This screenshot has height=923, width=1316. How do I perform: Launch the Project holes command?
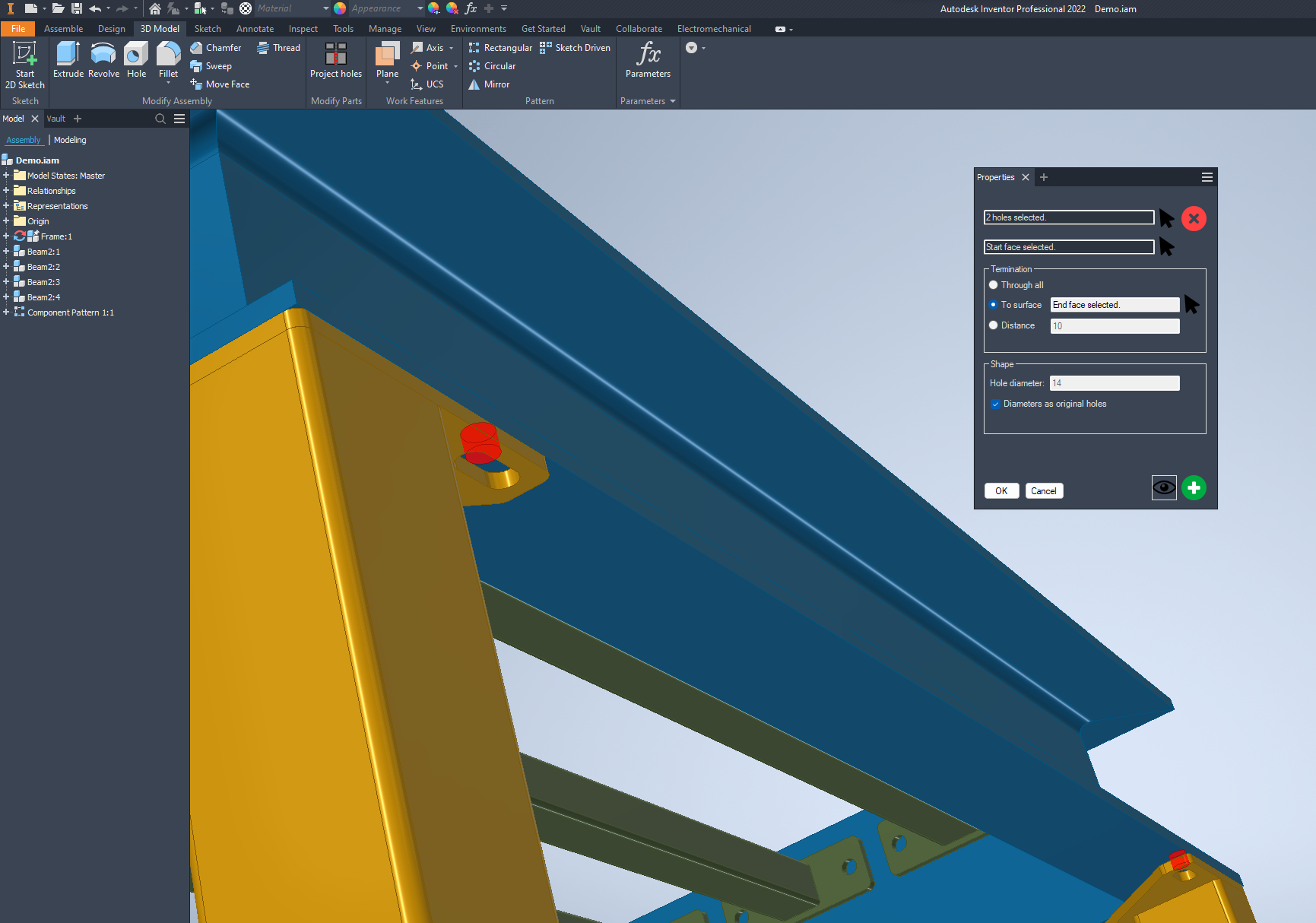(336, 60)
